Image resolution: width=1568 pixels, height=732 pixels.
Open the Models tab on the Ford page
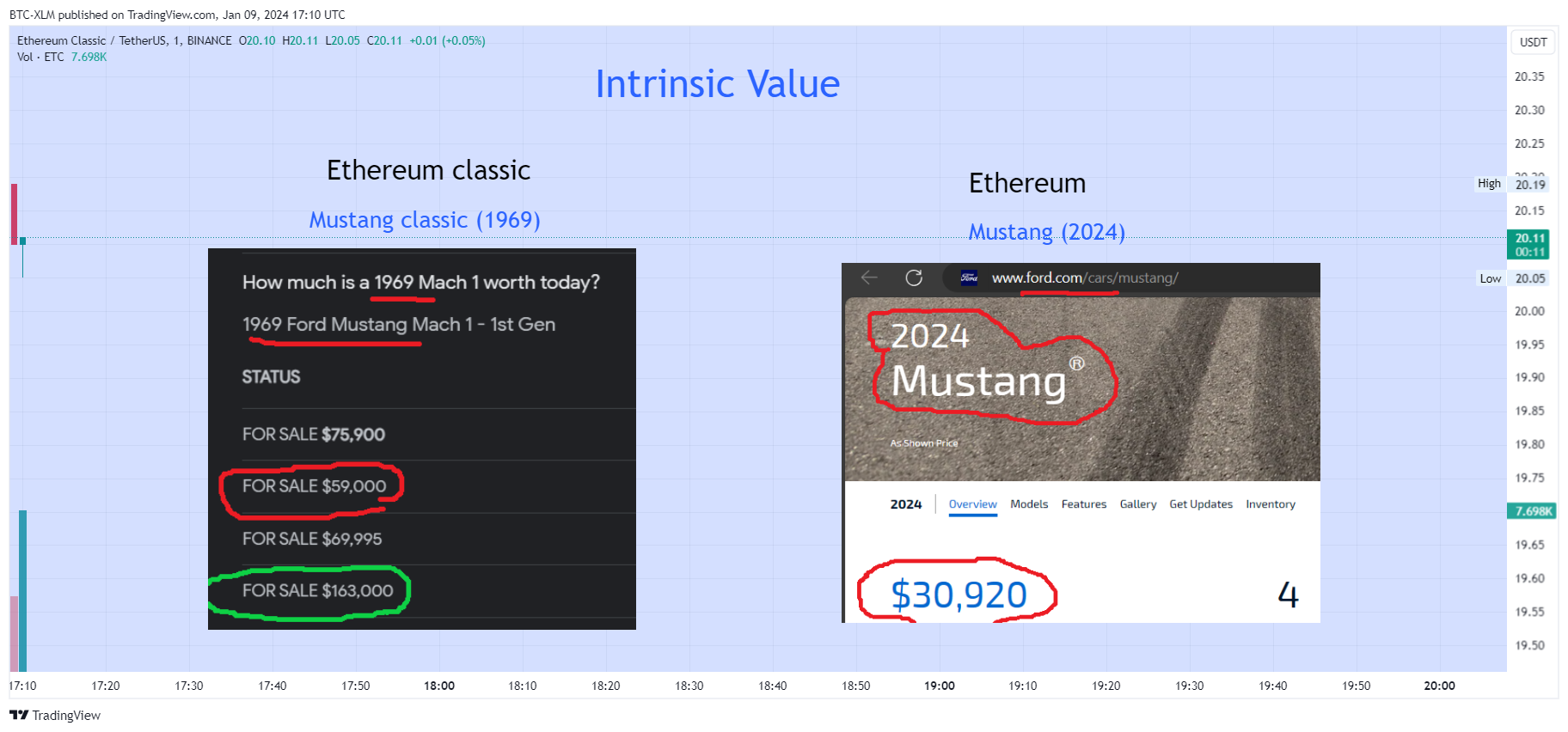[1029, 504]
